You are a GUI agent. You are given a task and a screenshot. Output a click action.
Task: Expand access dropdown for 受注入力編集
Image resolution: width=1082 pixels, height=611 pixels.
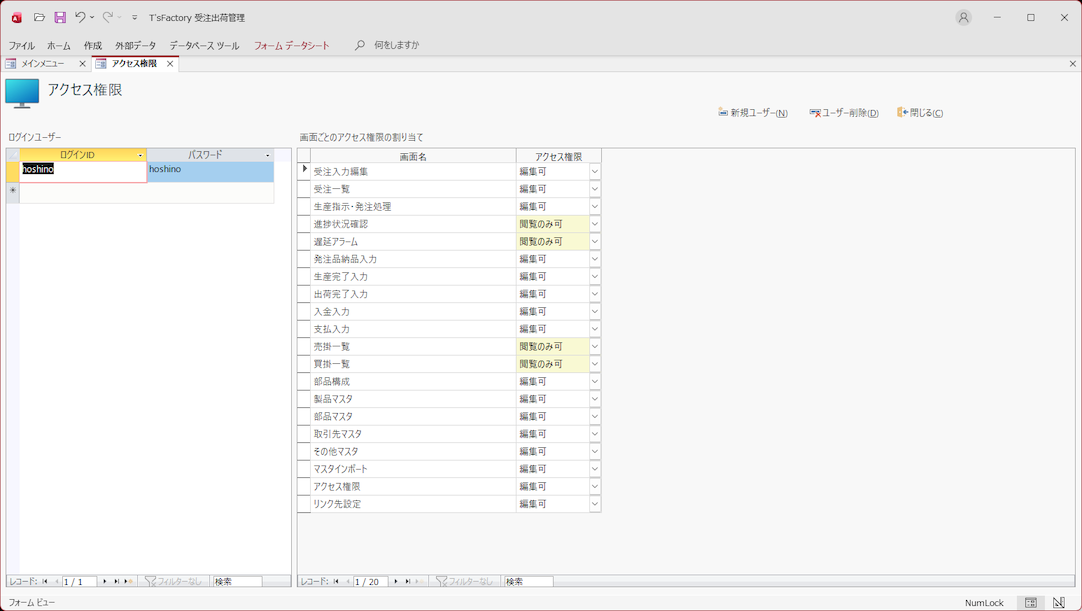594,172
